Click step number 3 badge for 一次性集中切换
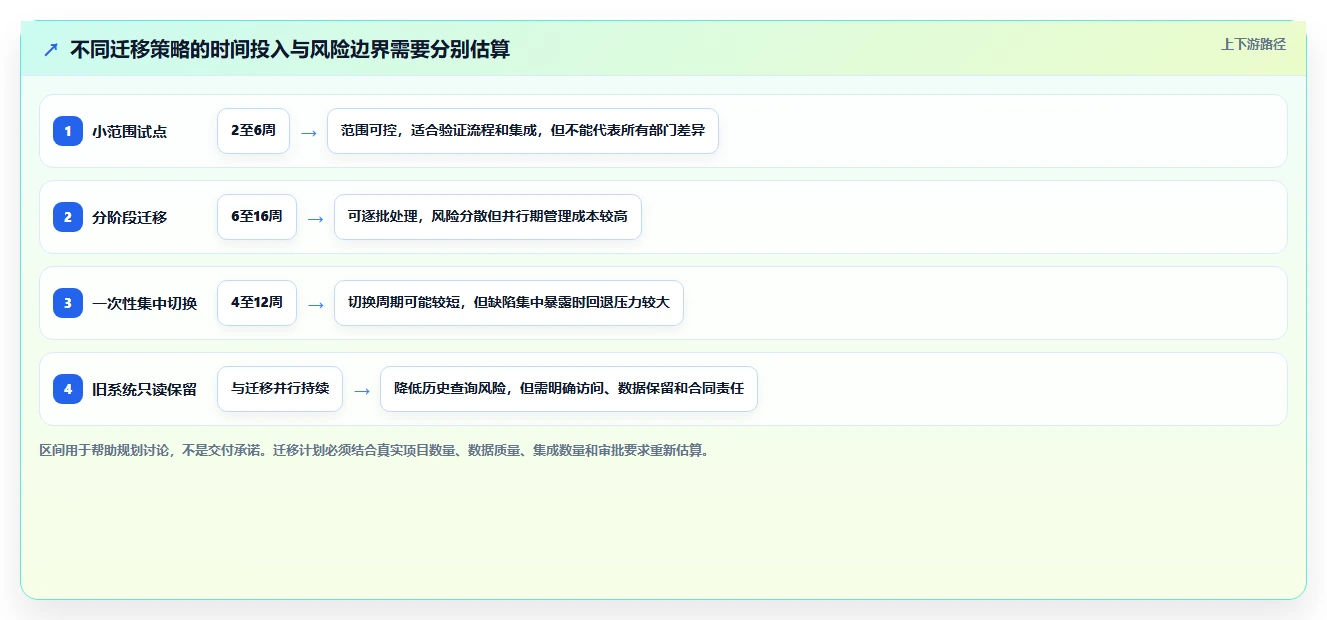Image resolution: width=1327 pixels, height=620 pixels. coord(68,303)
